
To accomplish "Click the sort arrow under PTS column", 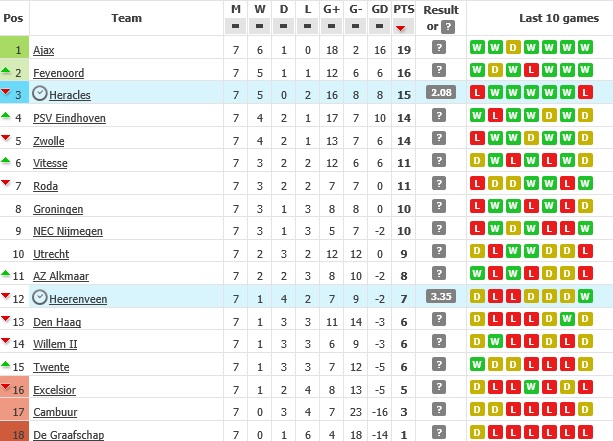I will 403,27.
